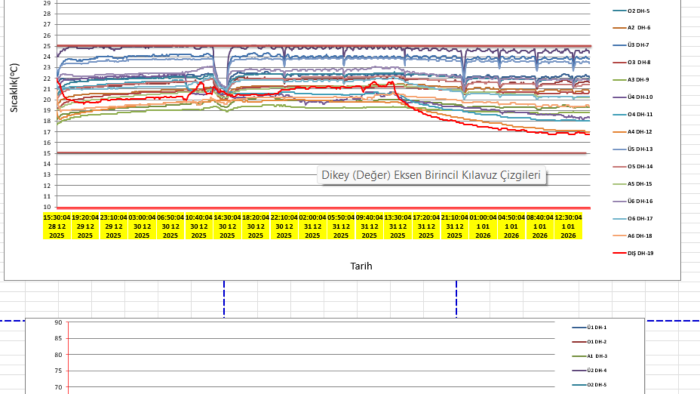Select the A5 DH-15 legend entry
The height and width of the screenshot is (394, 700).
pos(633,184)
